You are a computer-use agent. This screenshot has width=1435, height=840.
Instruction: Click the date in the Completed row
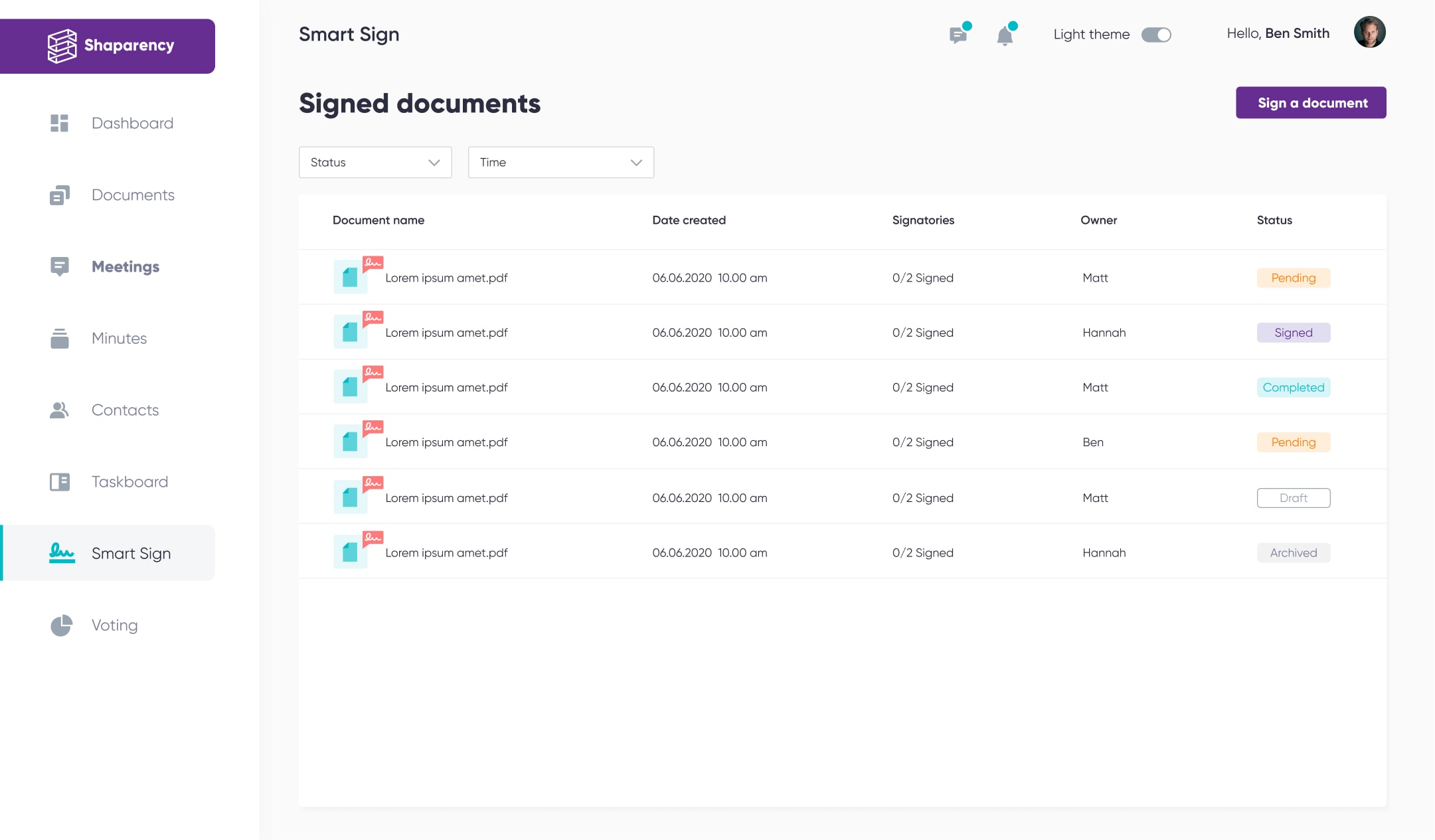pos(709,387)
